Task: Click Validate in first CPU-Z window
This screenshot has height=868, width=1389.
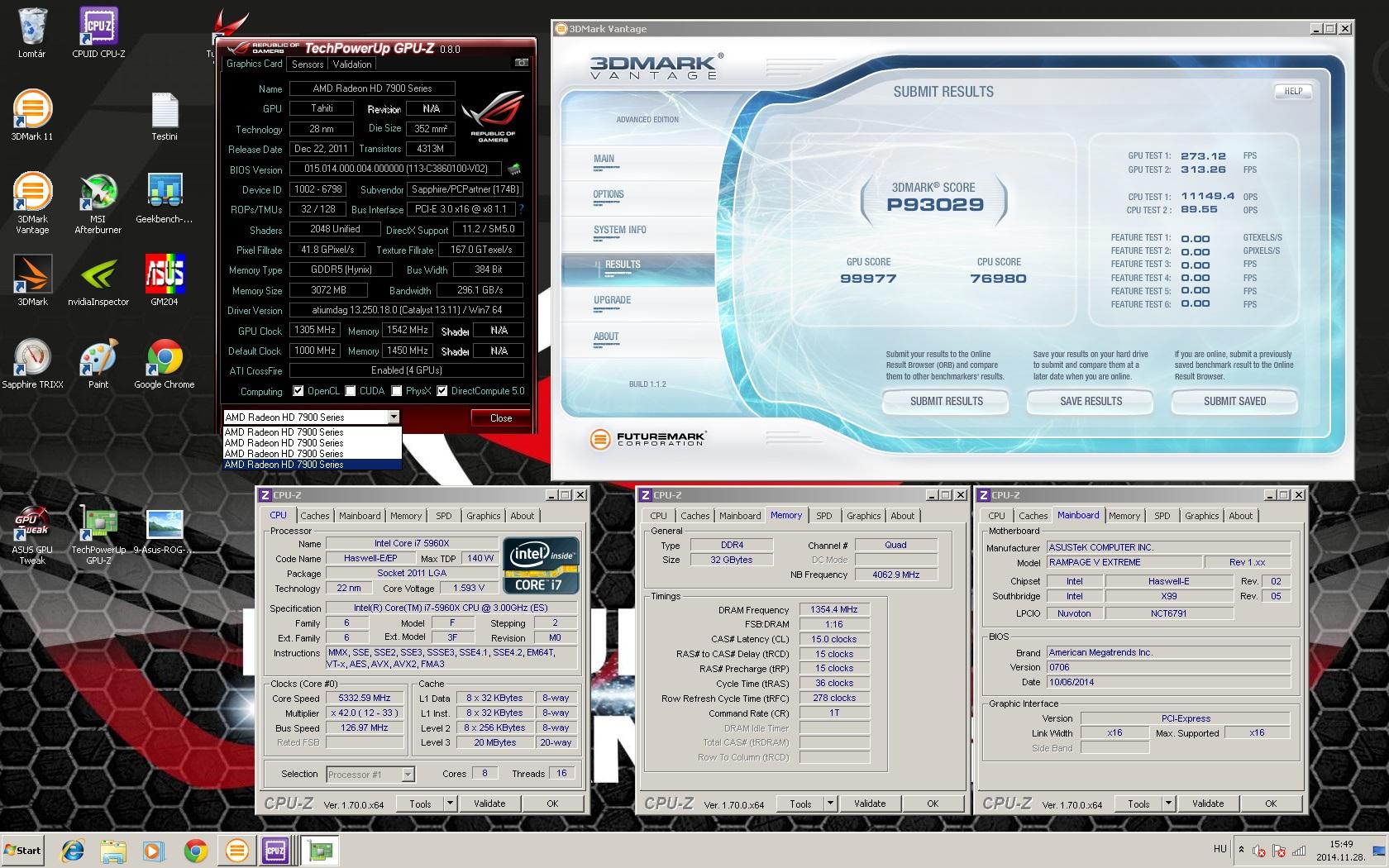Action: (489, 804)
